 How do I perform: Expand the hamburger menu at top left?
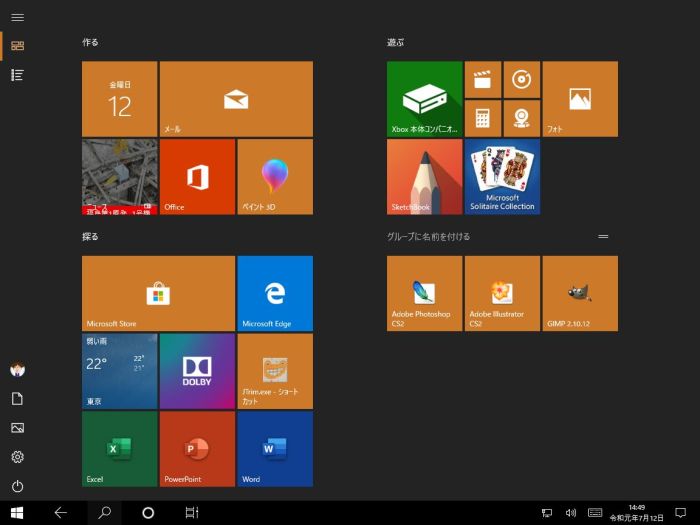pyautogui.click(x=17, y=17)
